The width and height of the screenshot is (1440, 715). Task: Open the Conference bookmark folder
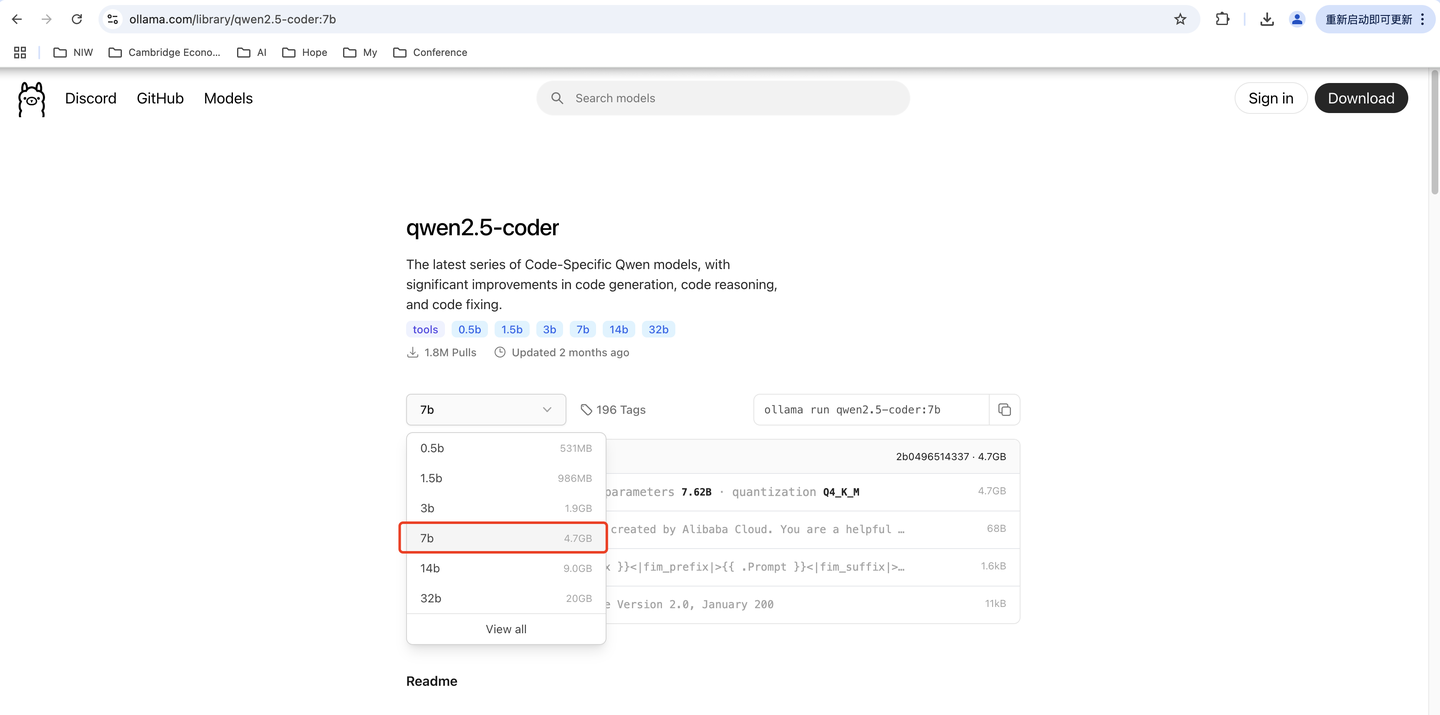[430, 52]
